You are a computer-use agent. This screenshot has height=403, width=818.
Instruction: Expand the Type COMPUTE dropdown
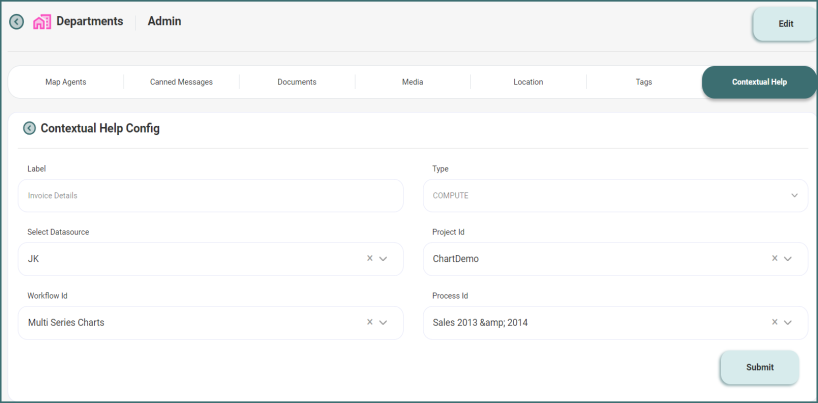pos(793,196)
